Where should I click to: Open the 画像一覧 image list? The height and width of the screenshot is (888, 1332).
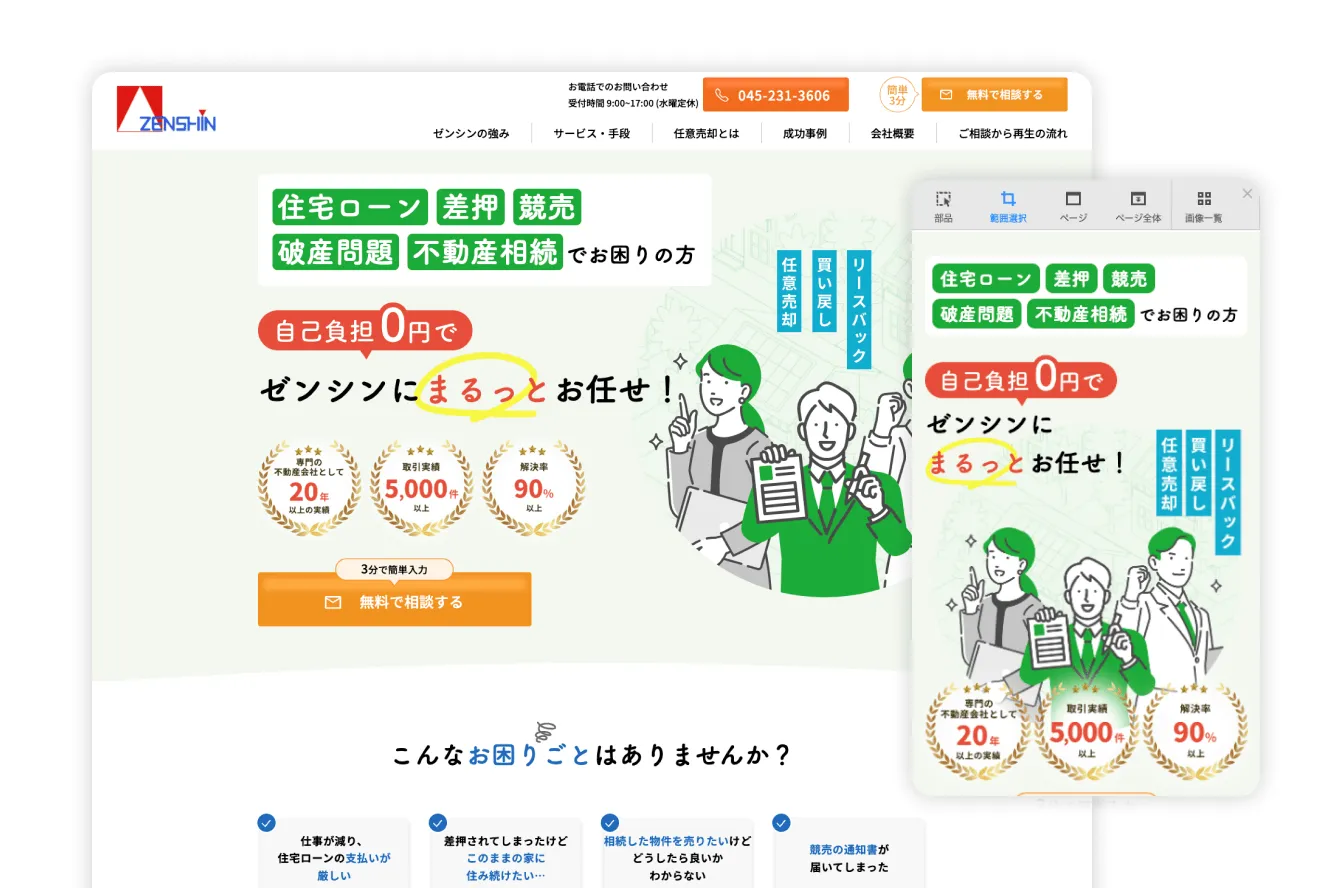tap(1204, 206)
